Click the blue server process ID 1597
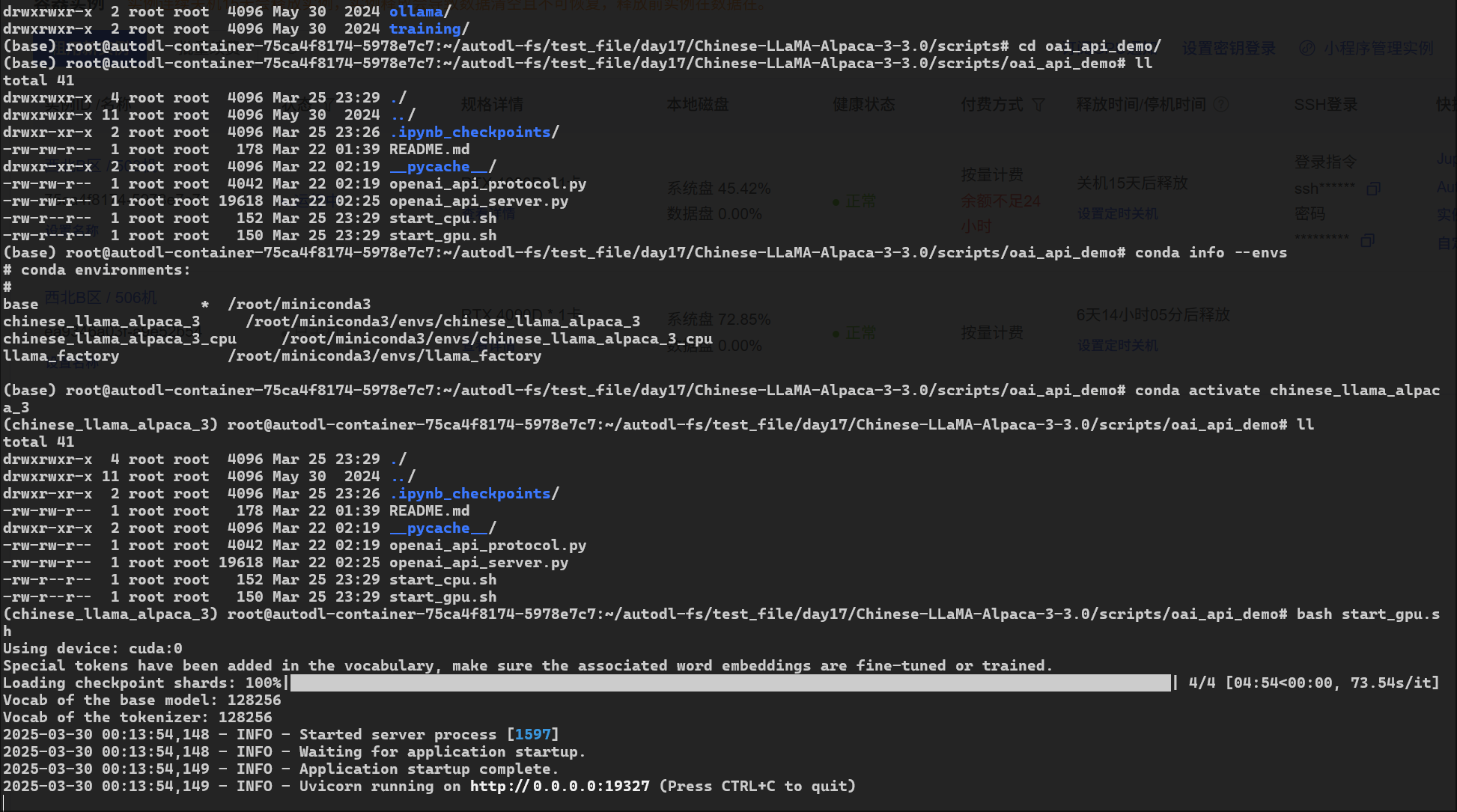This screenshot has width=1457, height=812. pos(532,735)
